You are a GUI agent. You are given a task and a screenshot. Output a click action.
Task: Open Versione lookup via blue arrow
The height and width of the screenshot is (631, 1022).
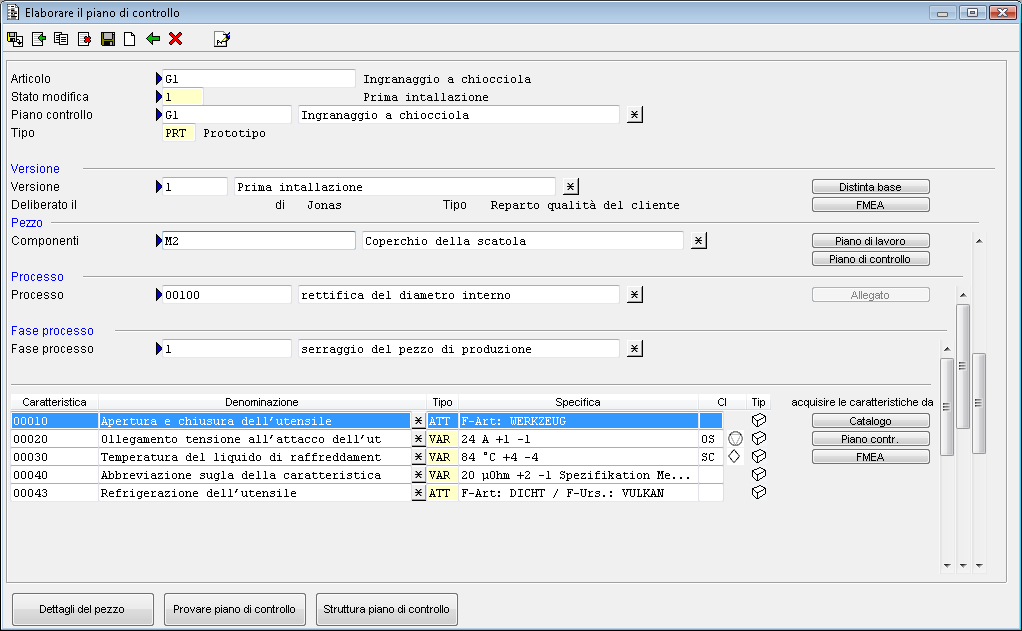pos(158,187)
